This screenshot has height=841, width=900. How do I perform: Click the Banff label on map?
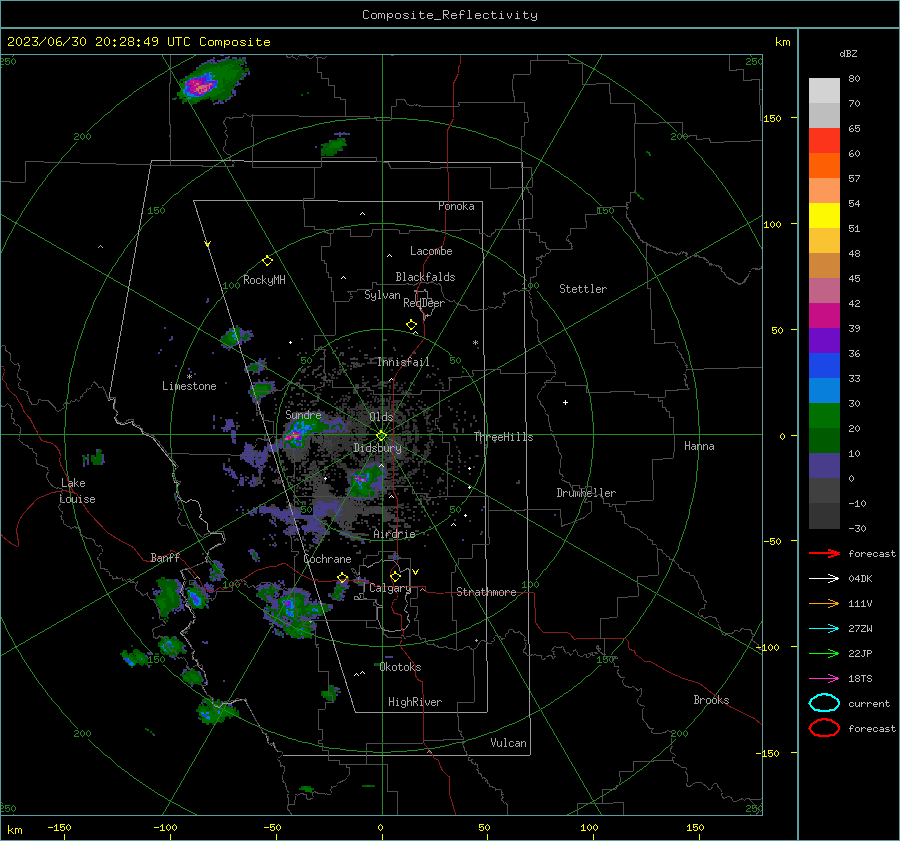tap(165, 558)
